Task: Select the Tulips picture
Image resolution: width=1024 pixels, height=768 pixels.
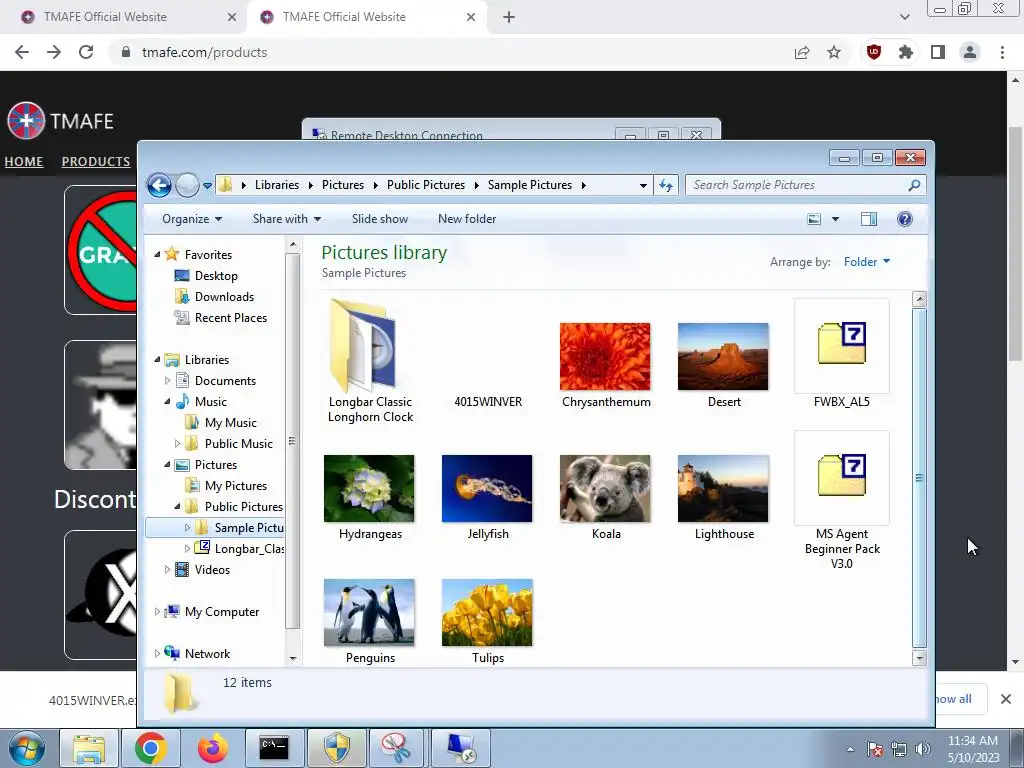Action: pyautogui.click(x=488, y=622)
